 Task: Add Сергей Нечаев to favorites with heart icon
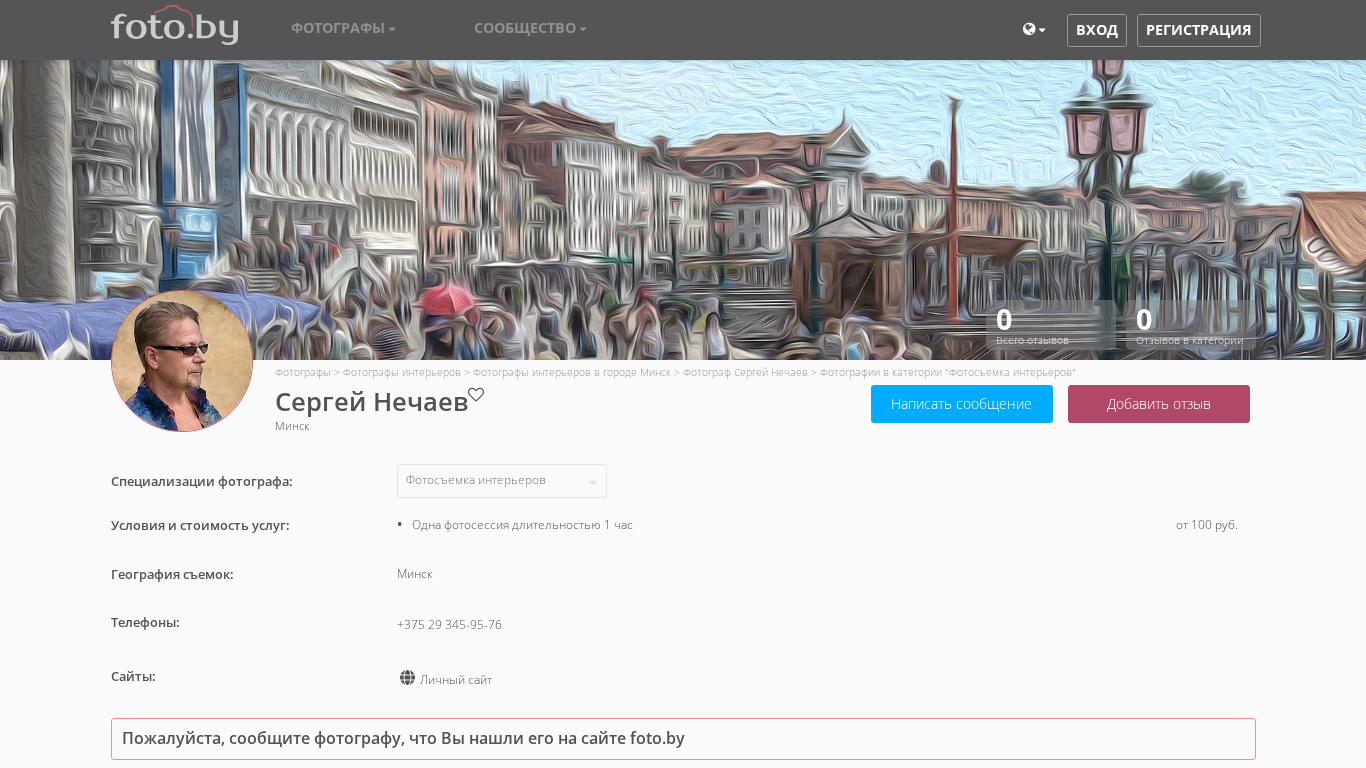[x=476, y=395]
